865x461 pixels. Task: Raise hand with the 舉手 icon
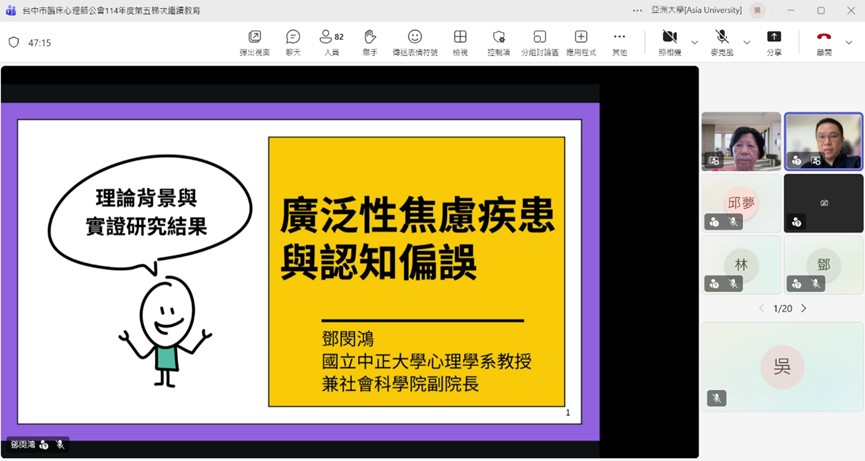click(370, 42)
